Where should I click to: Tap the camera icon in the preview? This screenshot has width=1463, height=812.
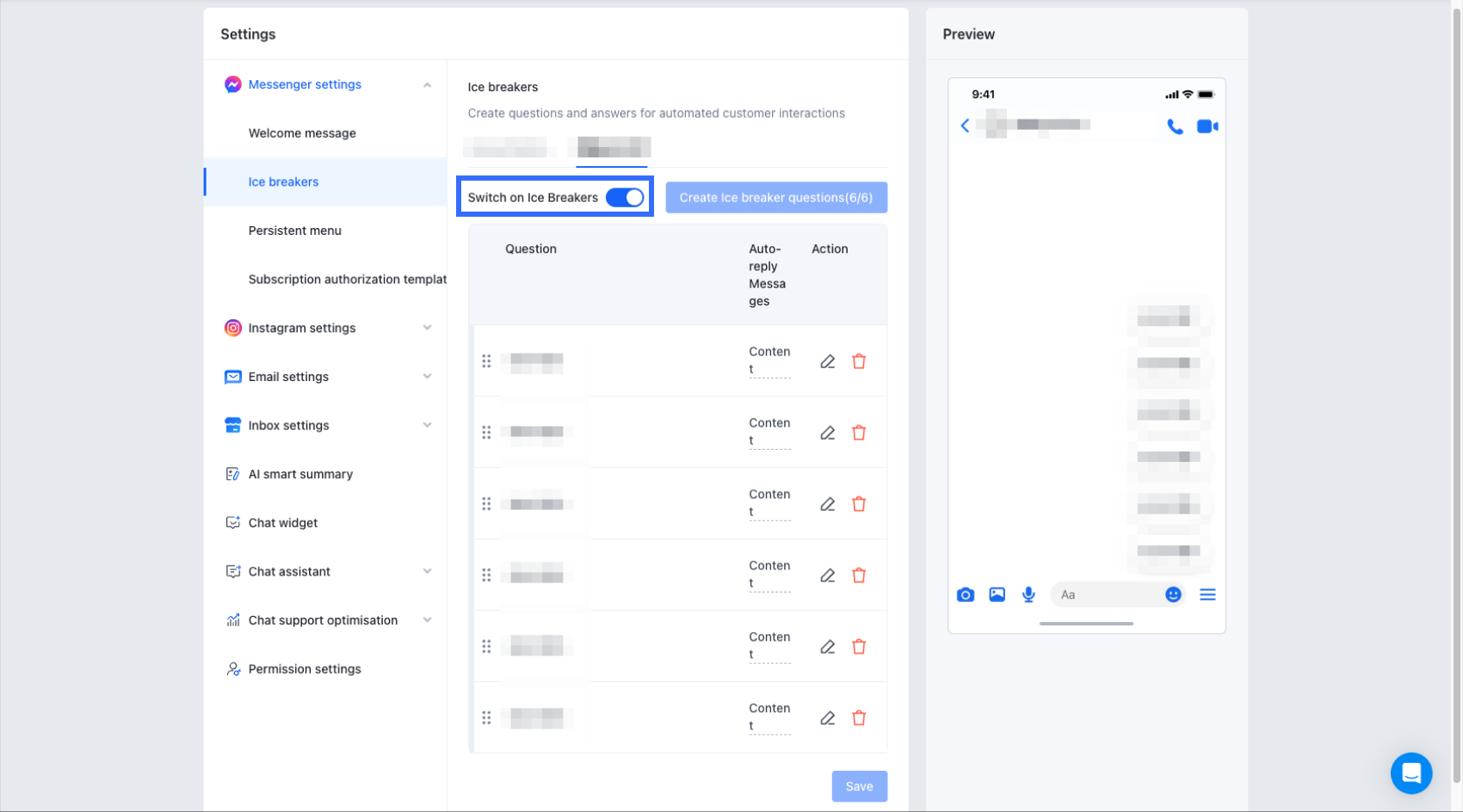(x=966, y=594)
